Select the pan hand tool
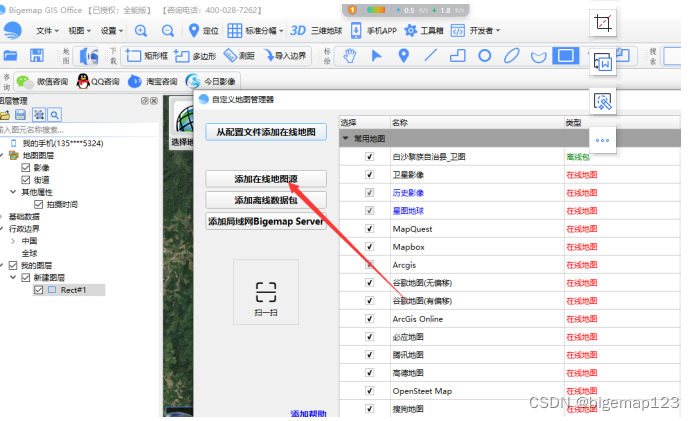The height and width of the screenshot is (421, 694). (x=350, y=56)
